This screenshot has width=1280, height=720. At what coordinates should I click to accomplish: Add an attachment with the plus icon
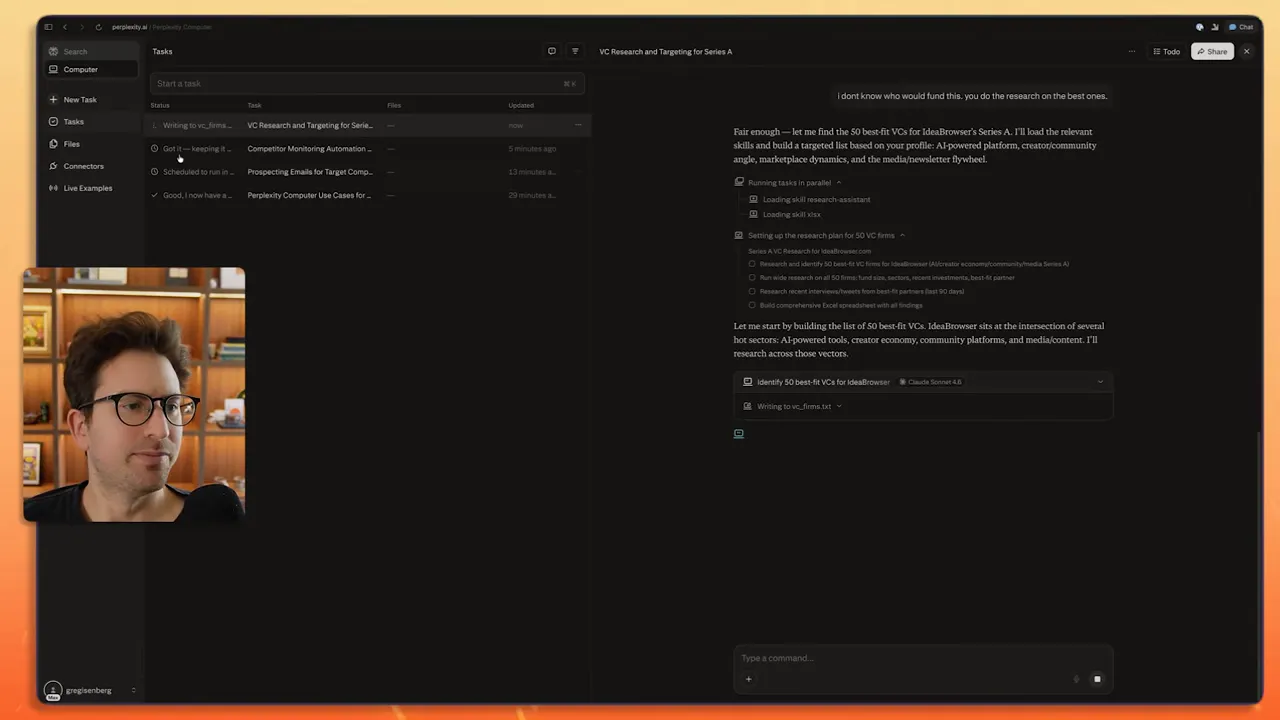point(748,679)
